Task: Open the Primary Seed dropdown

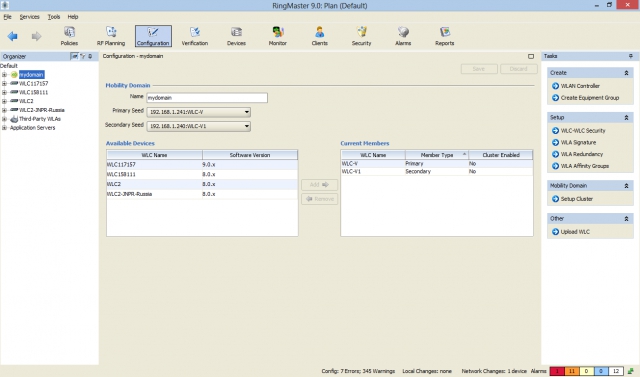Action: pos(198,112)
